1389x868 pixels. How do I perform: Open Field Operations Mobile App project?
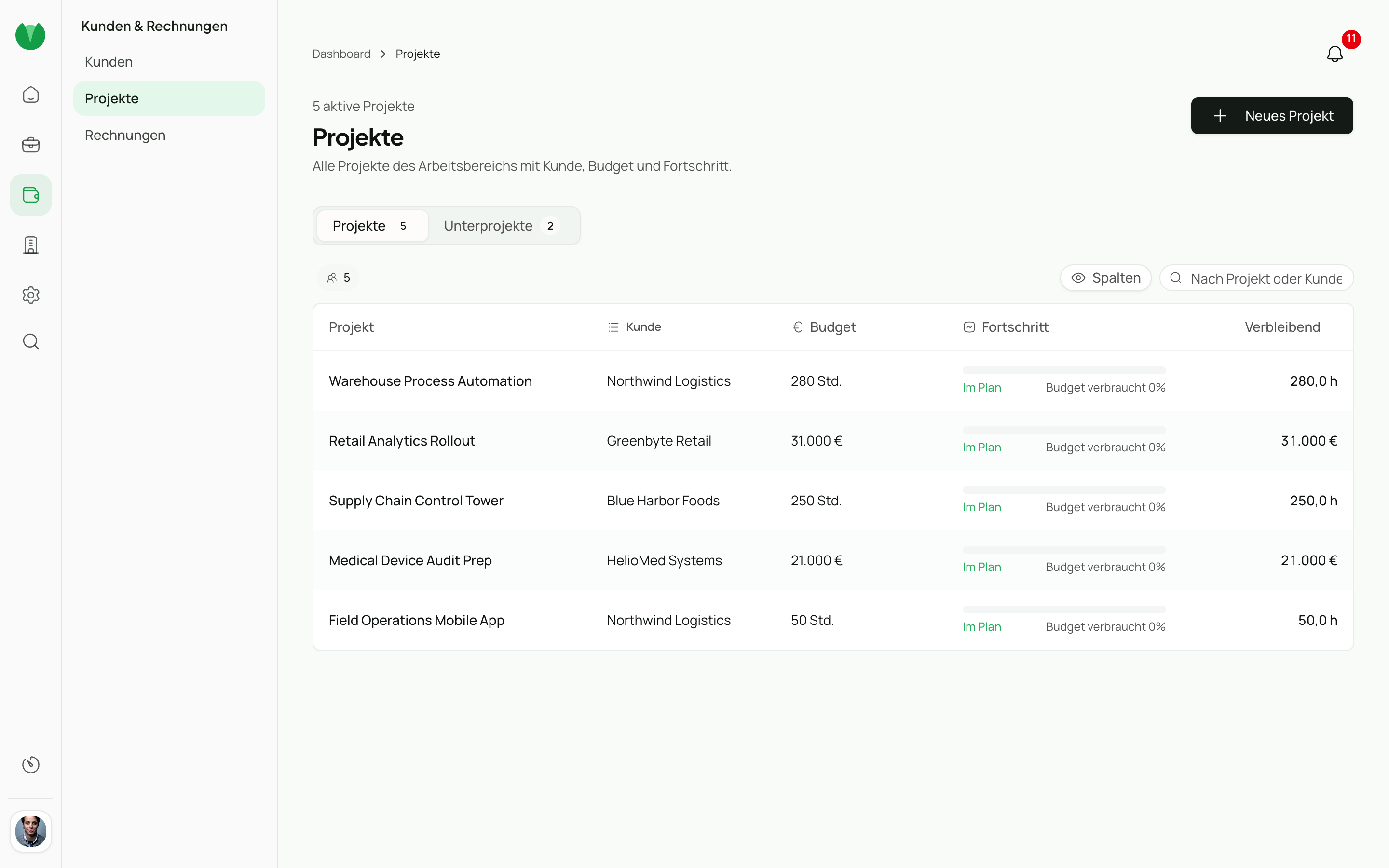tap(417, 620)
